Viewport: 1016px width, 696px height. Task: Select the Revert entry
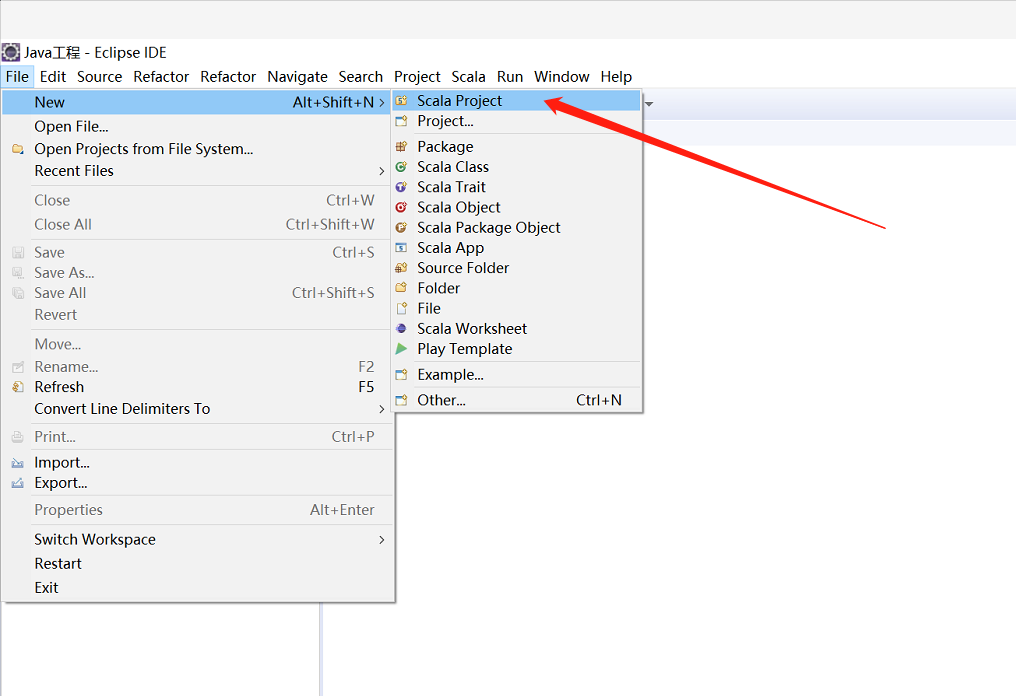point(198,315)
